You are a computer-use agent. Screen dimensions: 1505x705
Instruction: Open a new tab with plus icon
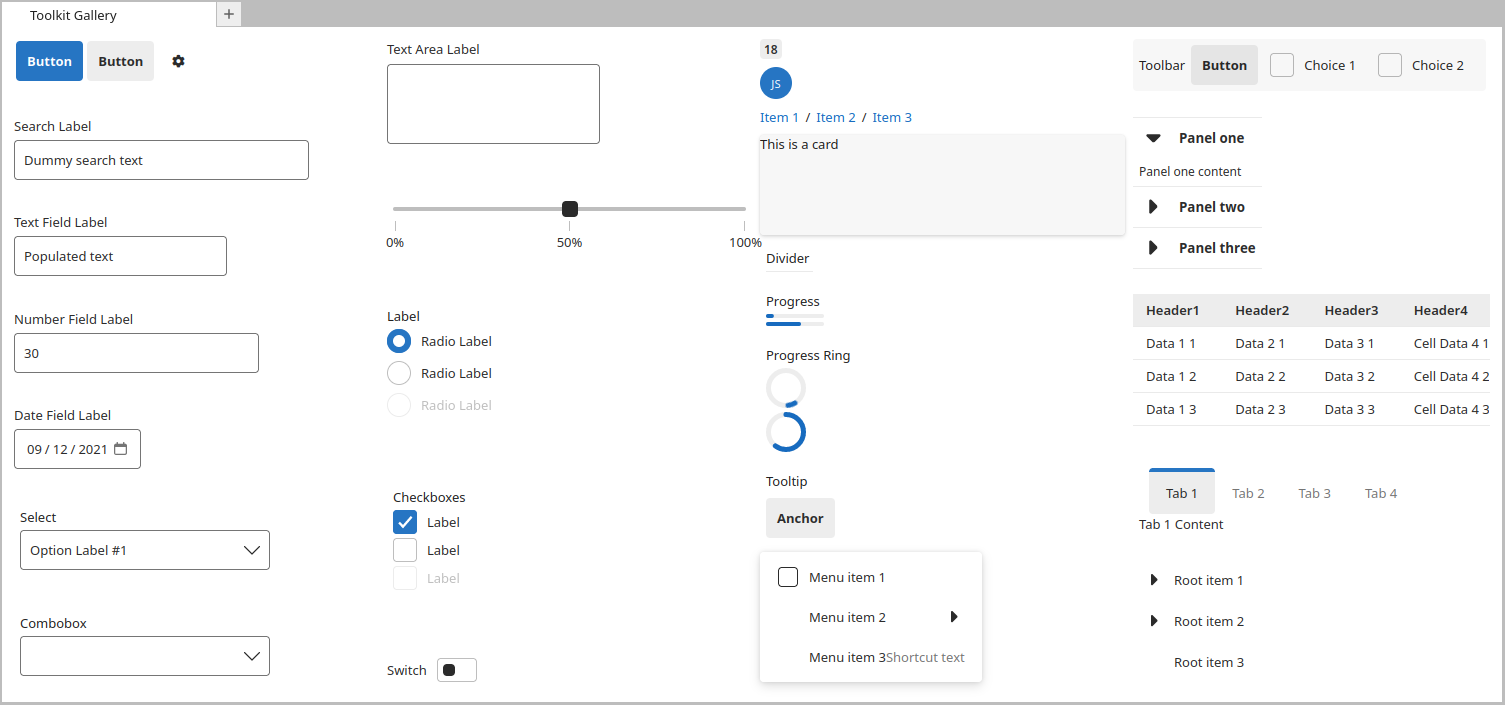[229, 14]
